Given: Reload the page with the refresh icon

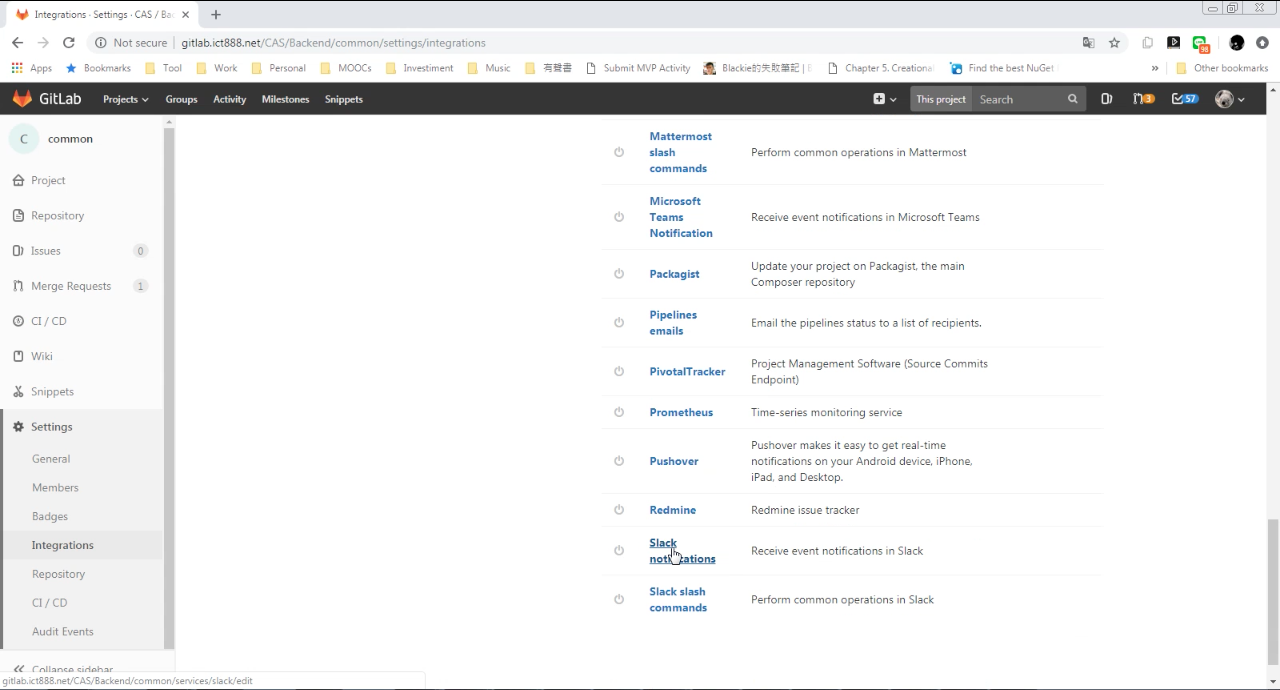Looking at the screenshot, I should pos(69,43).
